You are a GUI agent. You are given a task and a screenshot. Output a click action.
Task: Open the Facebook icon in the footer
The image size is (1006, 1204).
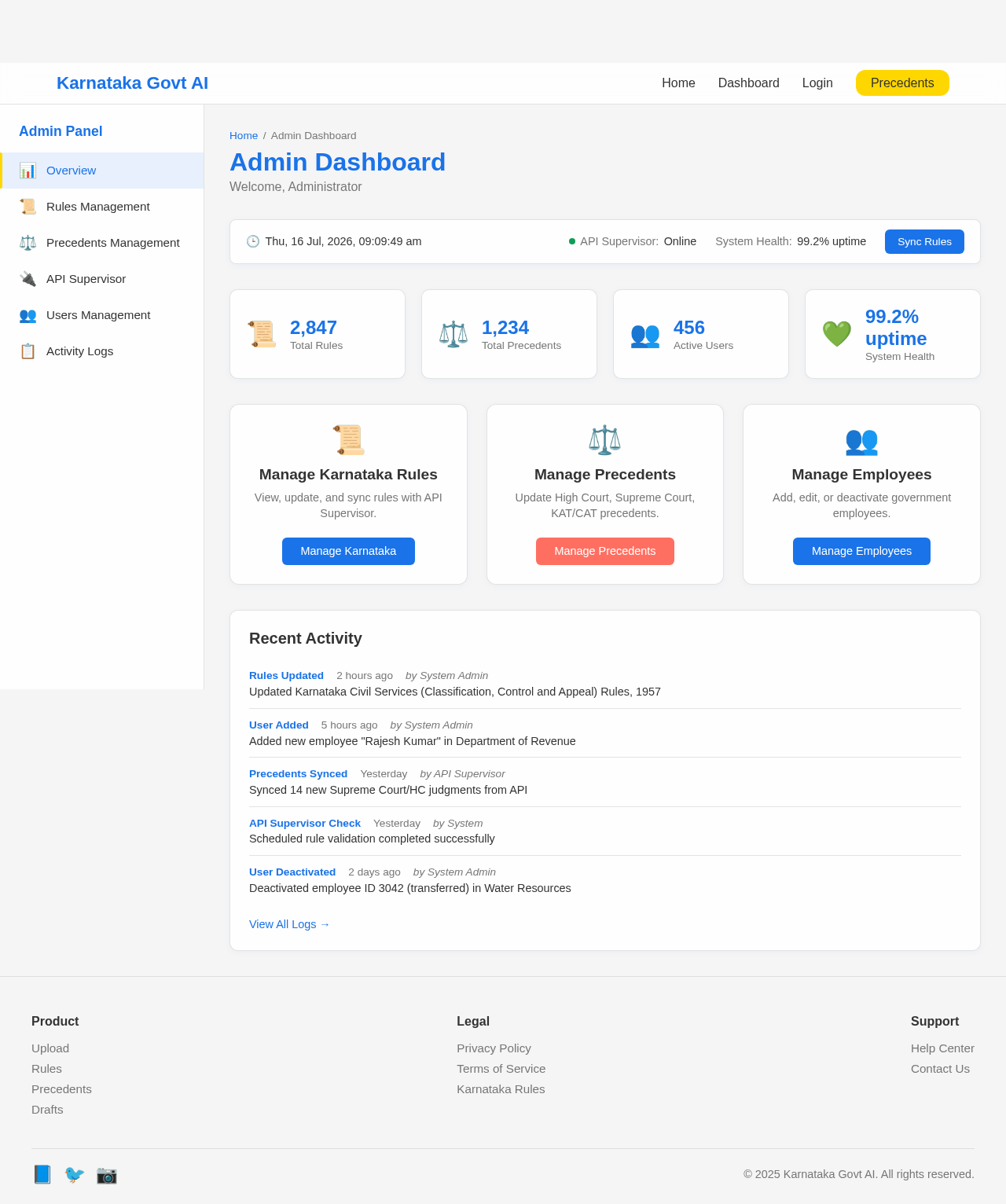[x=42, y=1174]
